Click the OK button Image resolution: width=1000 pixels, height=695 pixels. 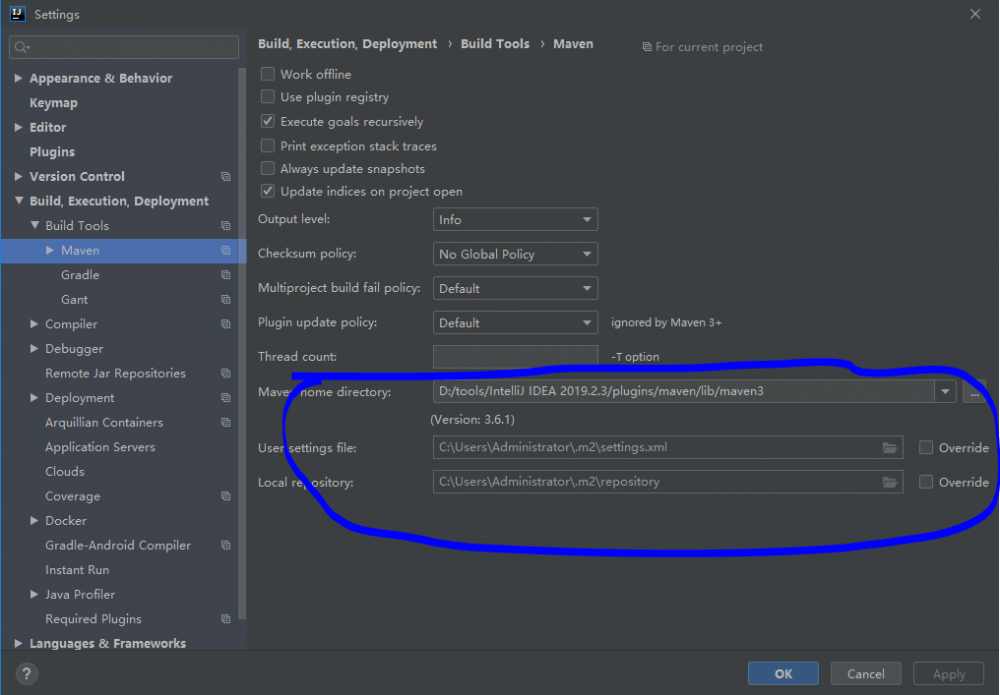783,673
